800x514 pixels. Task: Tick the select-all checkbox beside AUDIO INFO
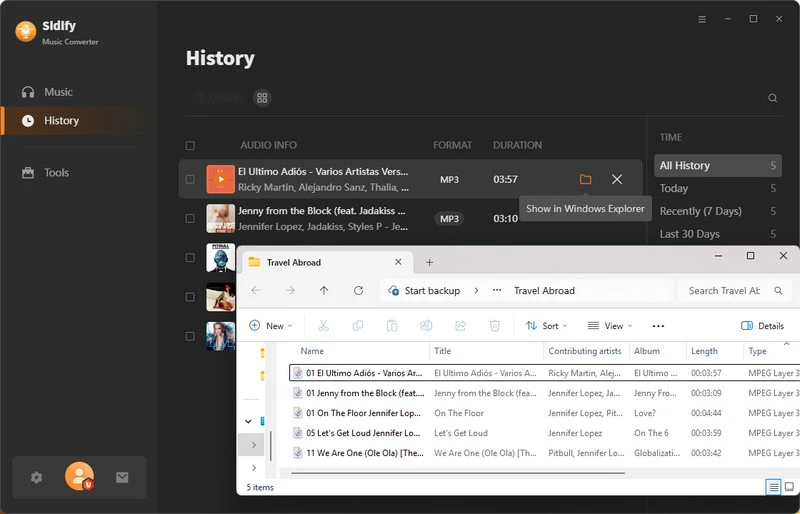pos(190,145)
